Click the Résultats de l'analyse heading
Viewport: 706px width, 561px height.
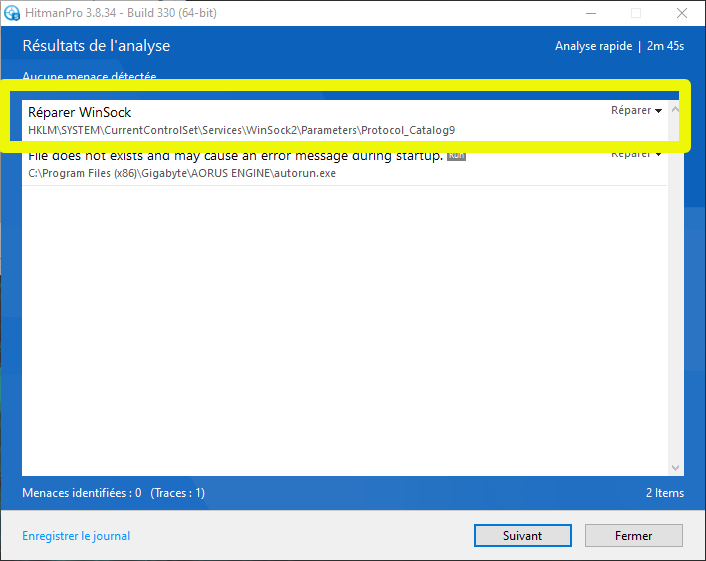(96, 46)
